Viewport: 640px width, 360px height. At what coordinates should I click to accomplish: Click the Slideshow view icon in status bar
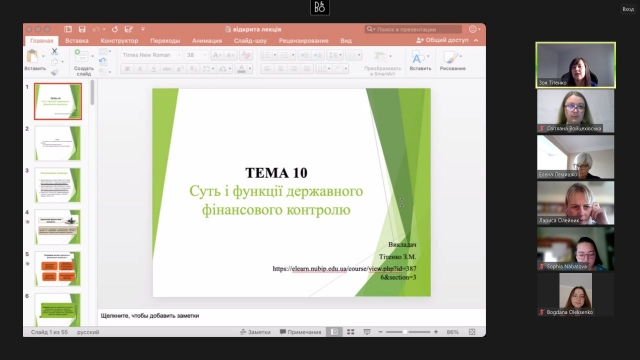click(367, 332)
